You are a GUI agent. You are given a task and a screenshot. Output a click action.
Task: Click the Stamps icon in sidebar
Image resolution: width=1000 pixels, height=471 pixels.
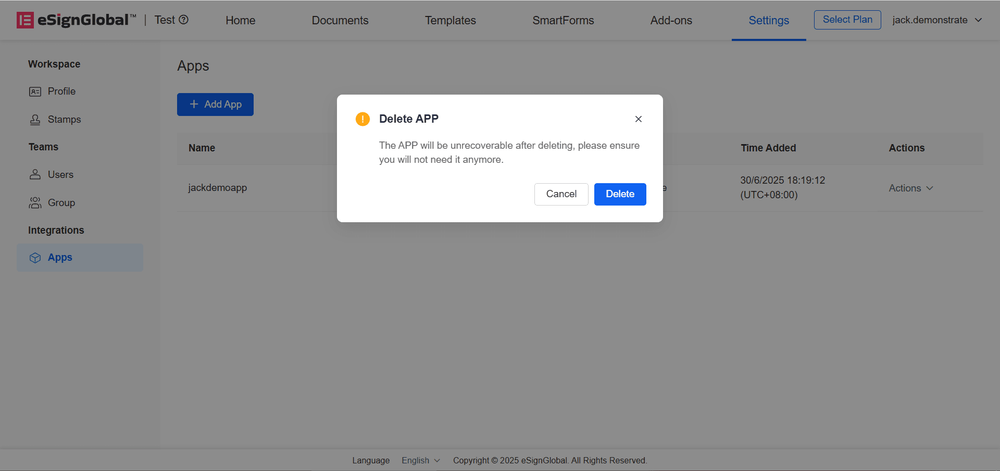coord(35,119)
